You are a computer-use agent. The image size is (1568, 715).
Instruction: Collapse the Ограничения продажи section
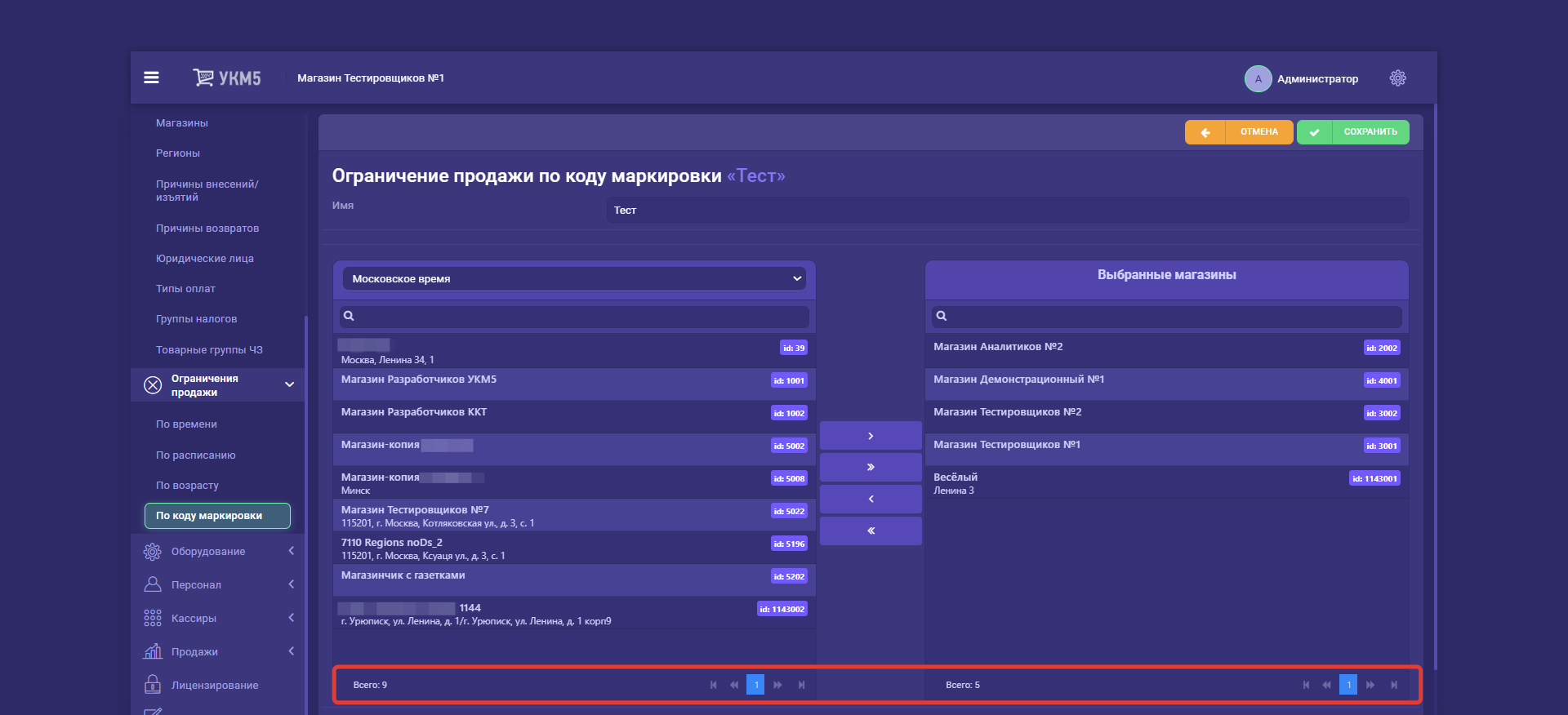tap(289, 385)
